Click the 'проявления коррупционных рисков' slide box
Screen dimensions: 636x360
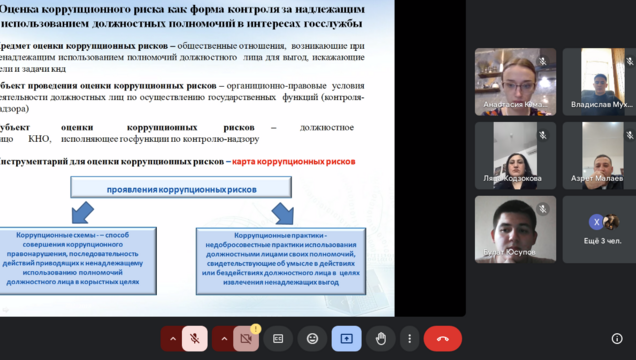click(x=181, y=187)
